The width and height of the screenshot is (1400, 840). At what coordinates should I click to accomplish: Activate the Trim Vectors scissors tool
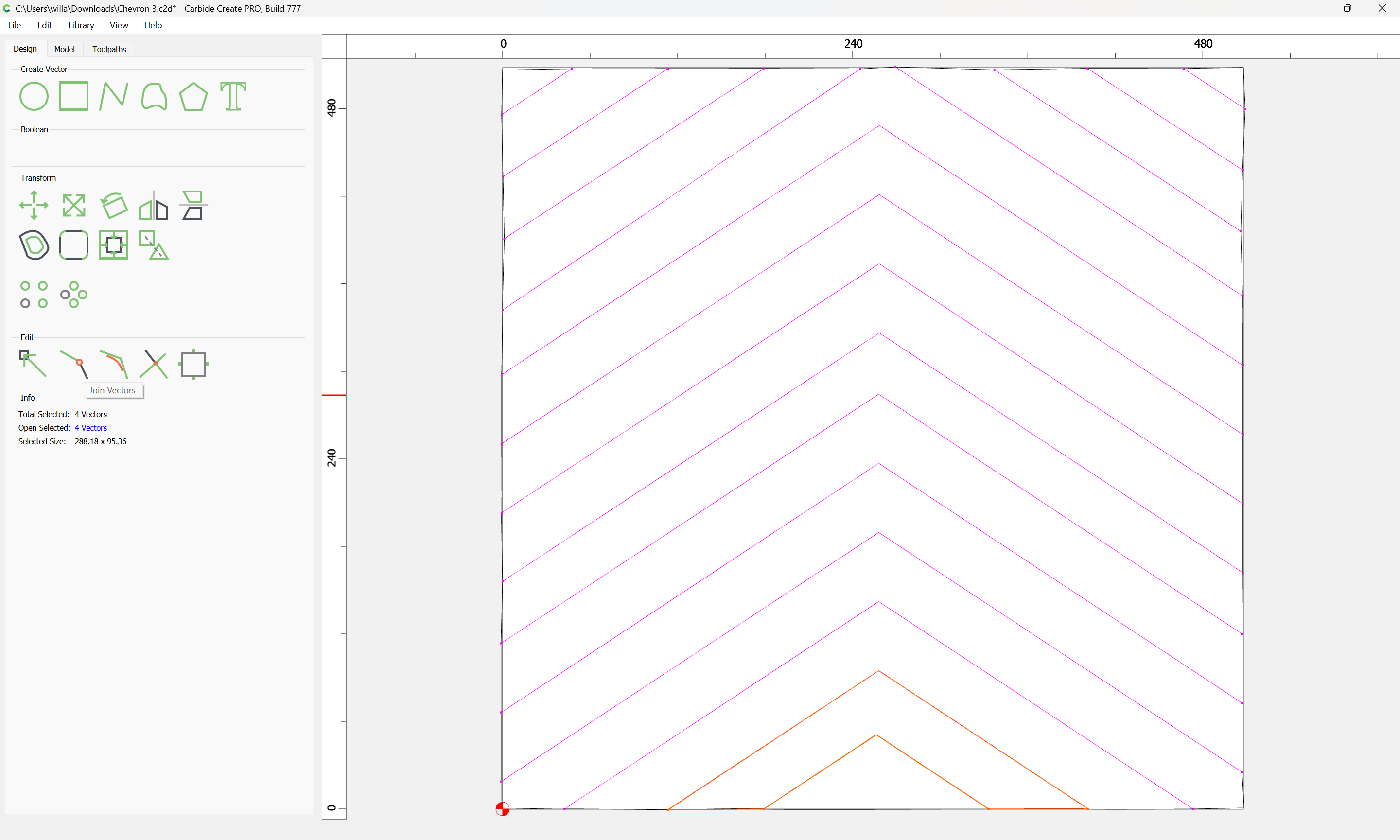coord(154,364)
